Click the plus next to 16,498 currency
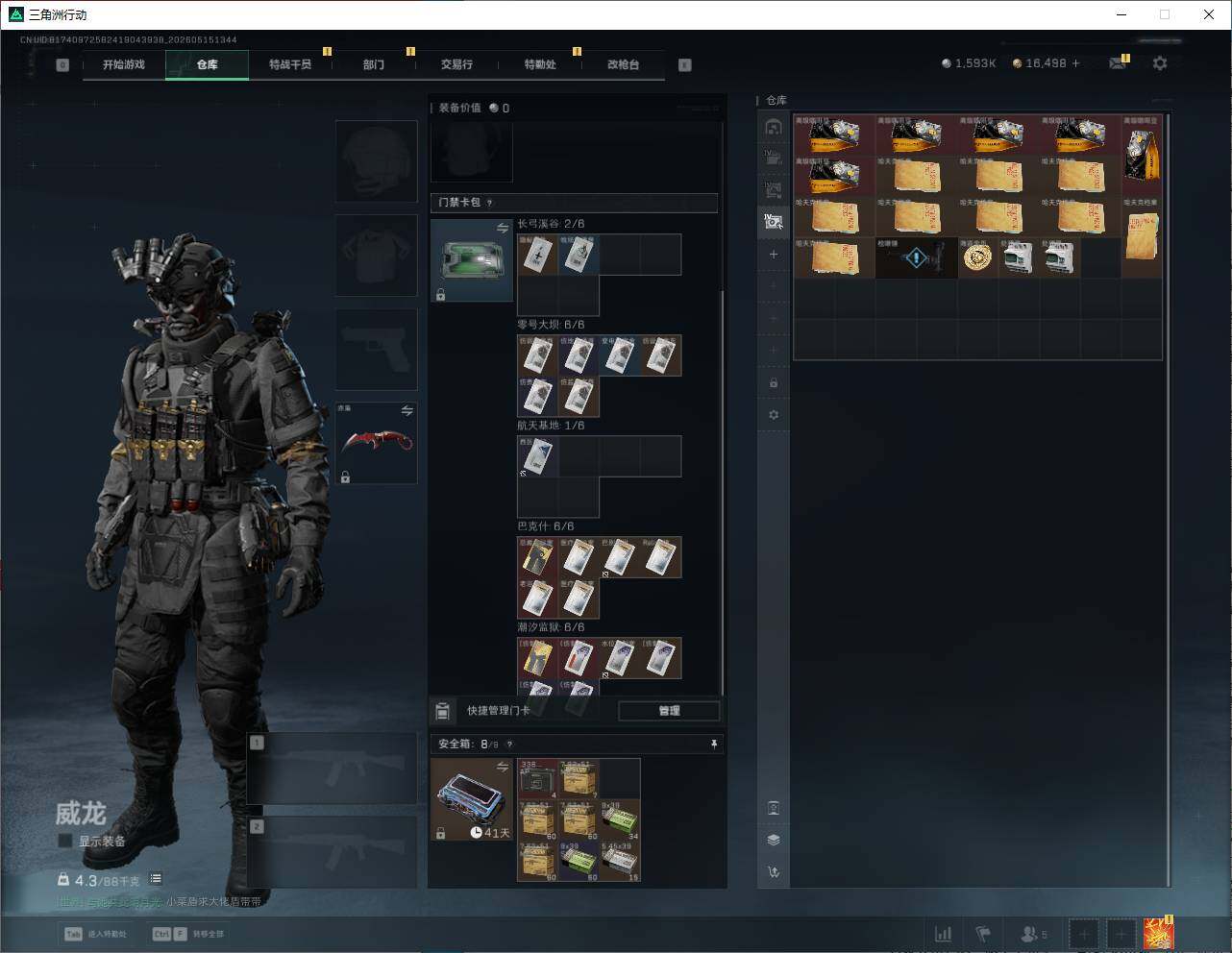Image resolution: width=1232 pixels, height=953 pixels. coord(1075,63)
